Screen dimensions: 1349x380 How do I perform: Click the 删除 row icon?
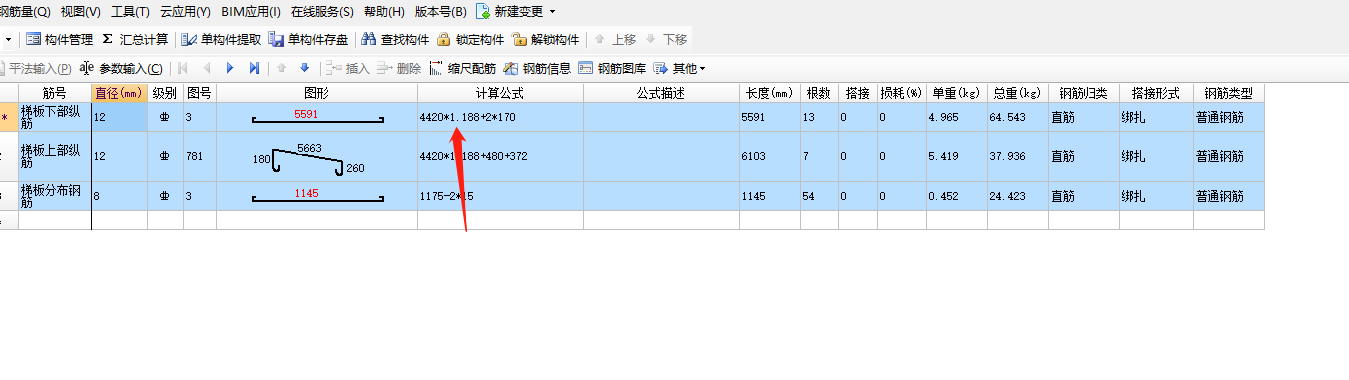tap(385, 68)
